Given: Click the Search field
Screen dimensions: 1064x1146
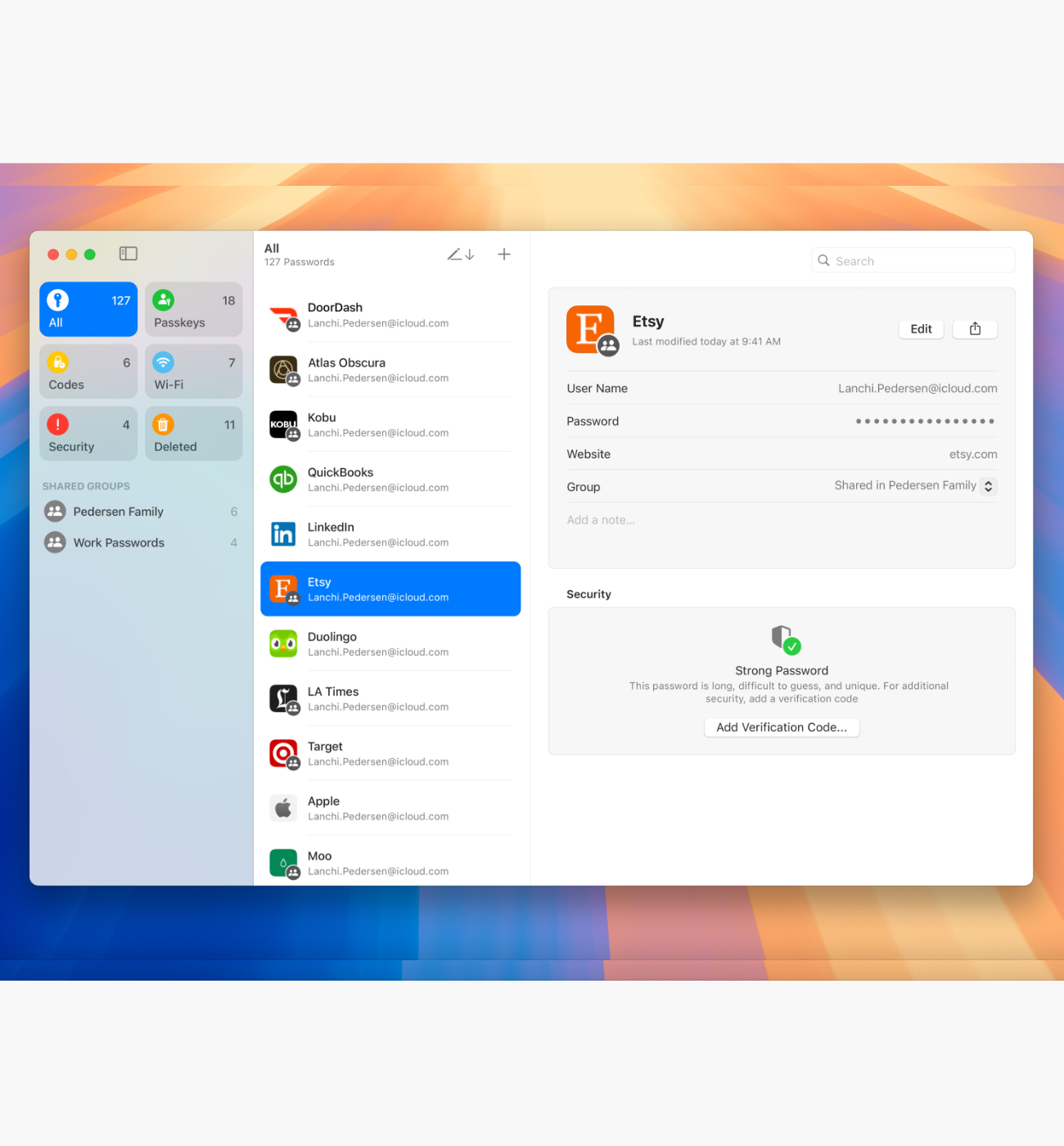Looking at the screenshot, I should (x=913, y=260).
